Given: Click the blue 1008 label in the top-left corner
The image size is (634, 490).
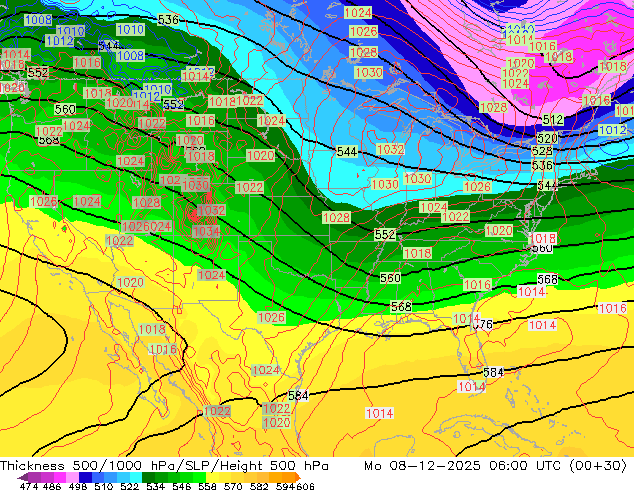Looking at the screenshot, I should pos(38,19).
